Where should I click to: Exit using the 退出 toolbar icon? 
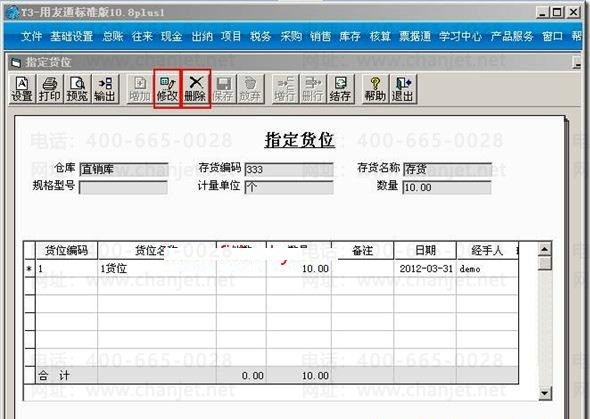click(x=403, y=89)
